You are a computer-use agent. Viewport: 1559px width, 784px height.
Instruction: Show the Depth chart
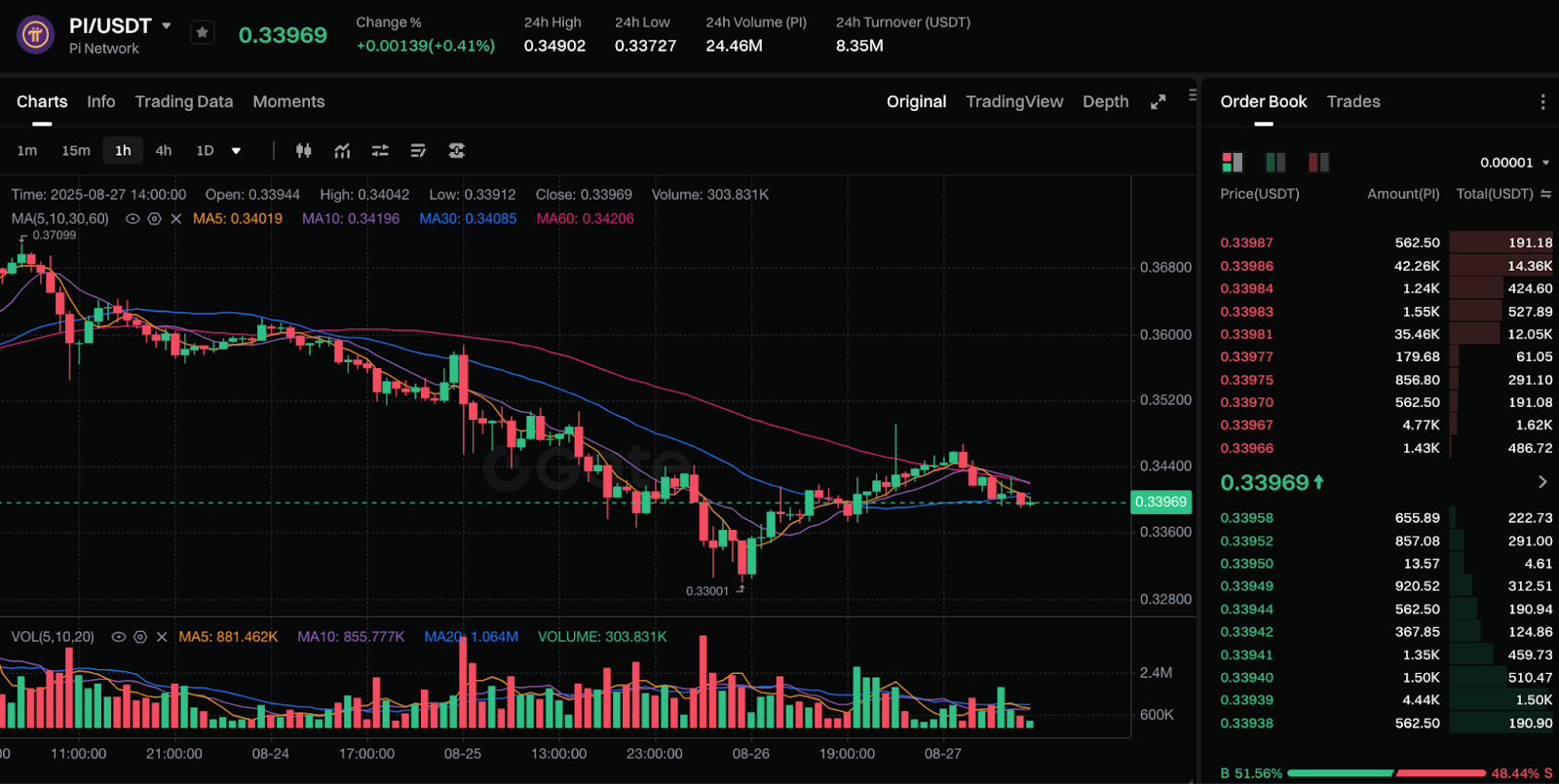point(1105,101)
